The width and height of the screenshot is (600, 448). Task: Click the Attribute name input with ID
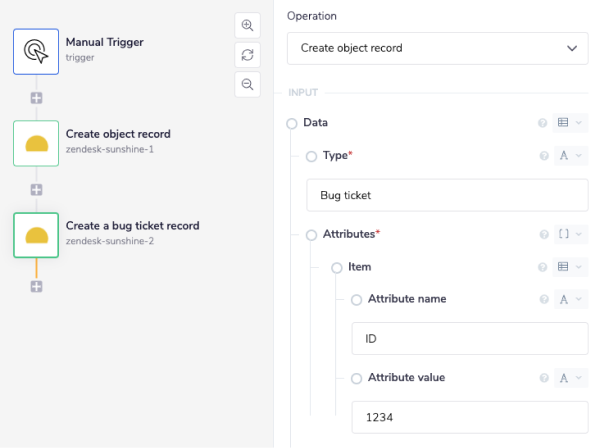pyautogui.click(x=469, y=339)
